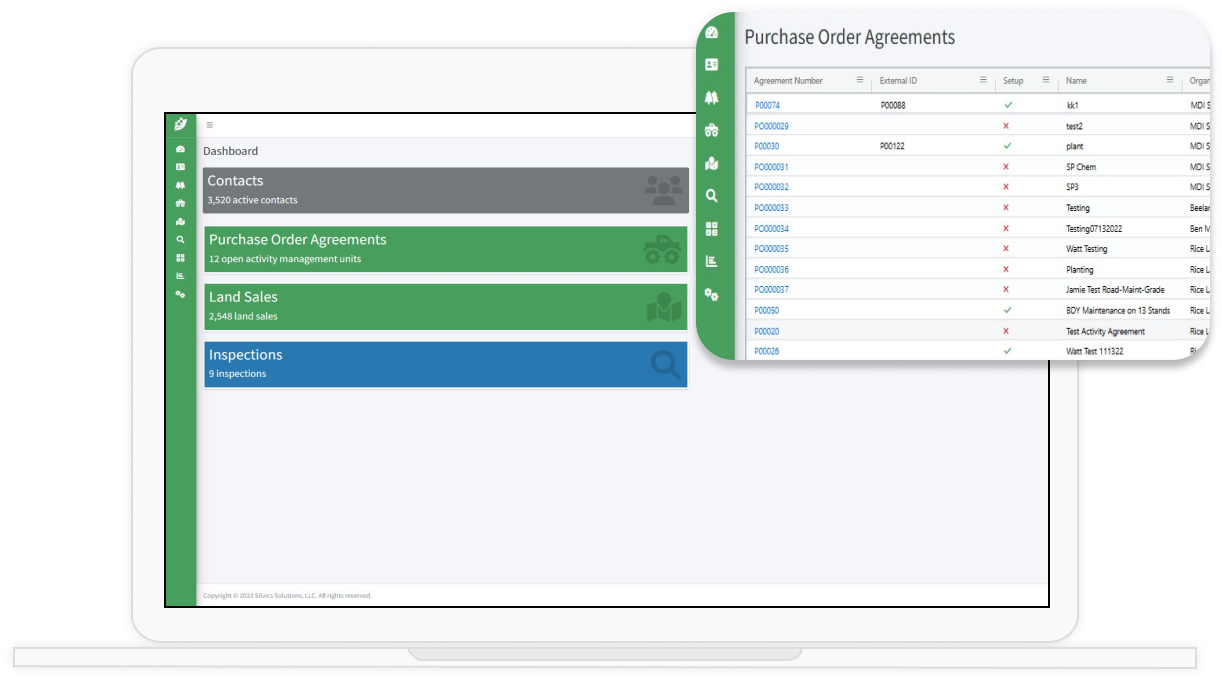The image size is (1222, 681).
Task: Click the tractor icon in the Purchase Order Agreements sidebar
Action: click(x=711, y=130)
